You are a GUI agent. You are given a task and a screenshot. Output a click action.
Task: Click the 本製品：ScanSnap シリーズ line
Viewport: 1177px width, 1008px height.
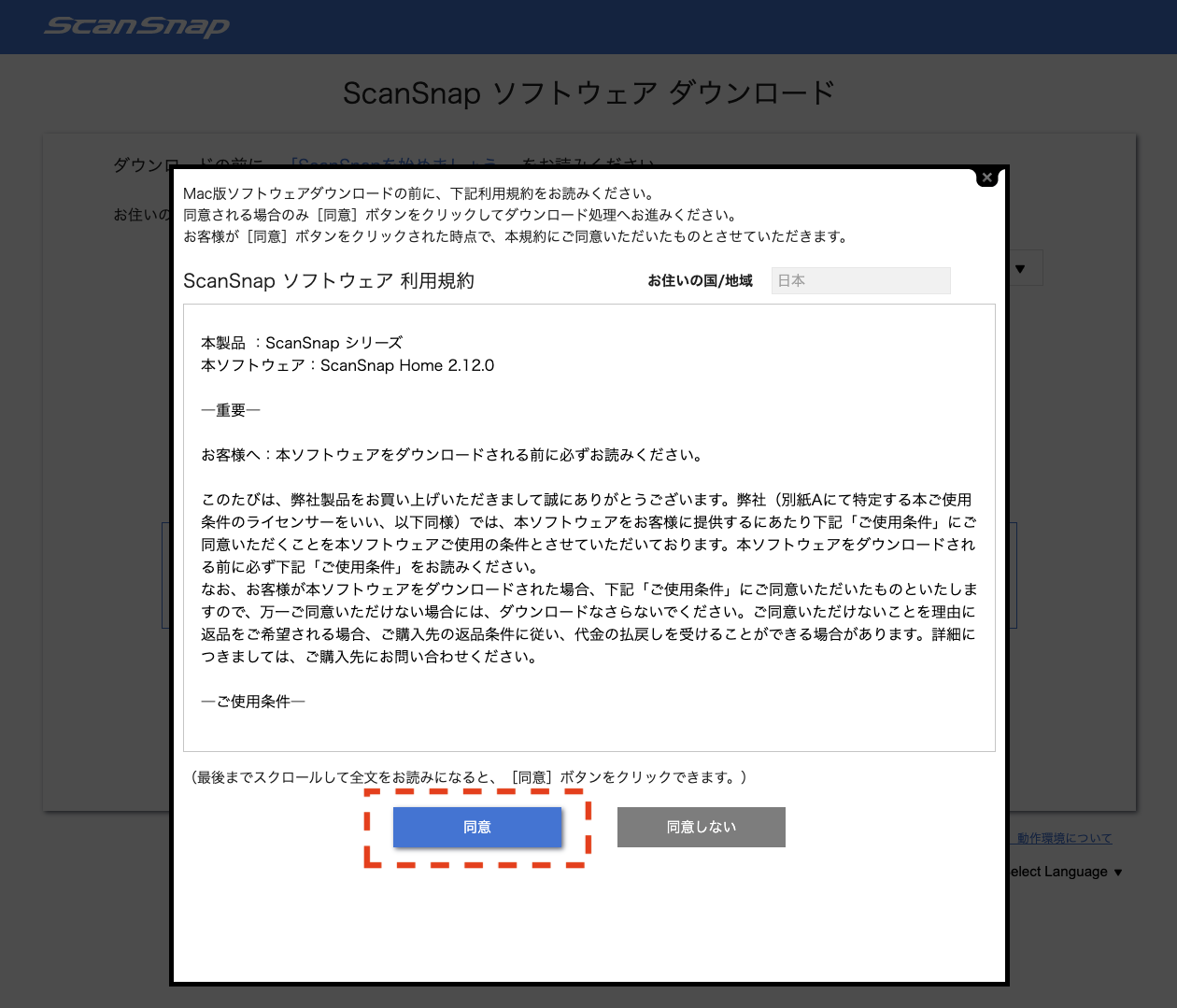tap(302, 343)
